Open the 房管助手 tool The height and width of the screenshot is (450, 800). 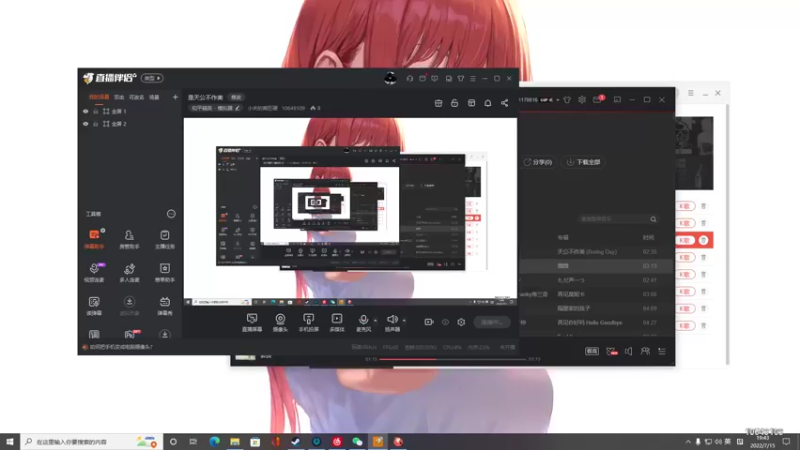pos(129,239)
